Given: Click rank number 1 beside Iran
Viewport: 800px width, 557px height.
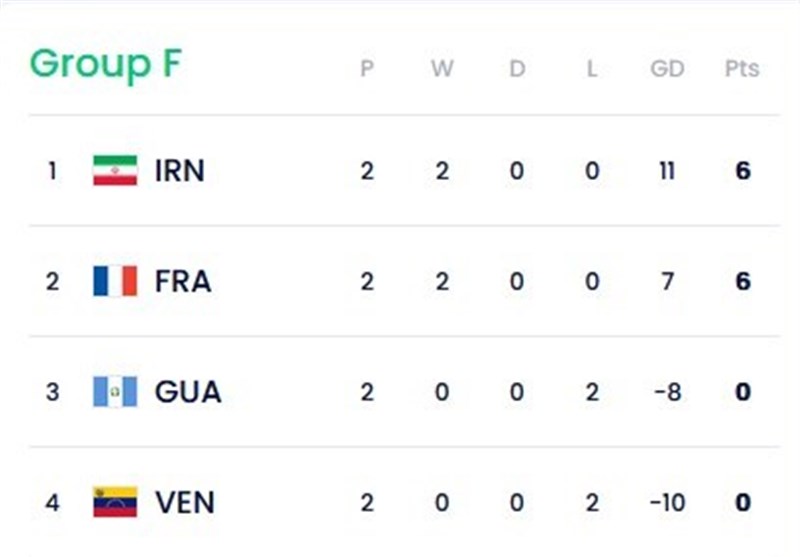Looking at the screenshot, I should point(52,171).
